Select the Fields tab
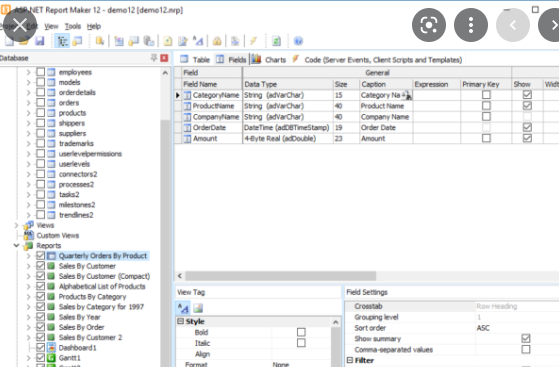The height and width of the screenshot is (367, 559). [x=231, y=60]
